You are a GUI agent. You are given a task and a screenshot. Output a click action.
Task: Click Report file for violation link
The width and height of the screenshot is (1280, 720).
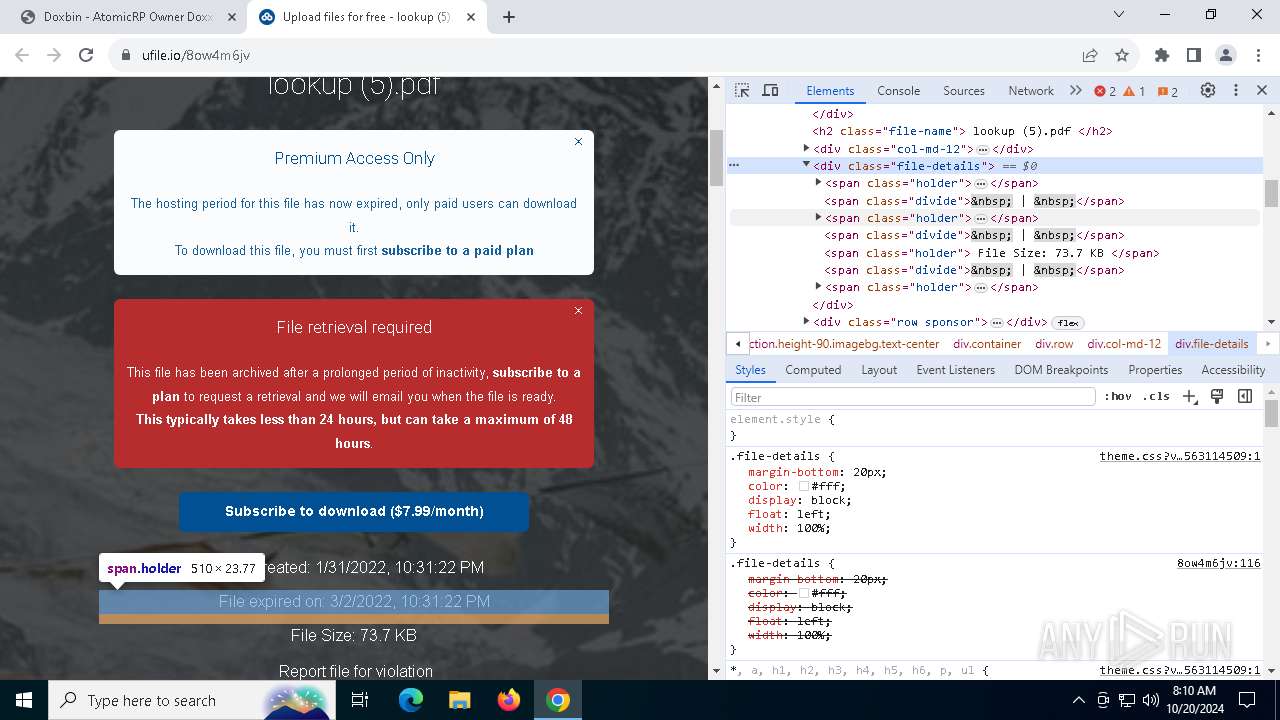click(x=355, y=671)
